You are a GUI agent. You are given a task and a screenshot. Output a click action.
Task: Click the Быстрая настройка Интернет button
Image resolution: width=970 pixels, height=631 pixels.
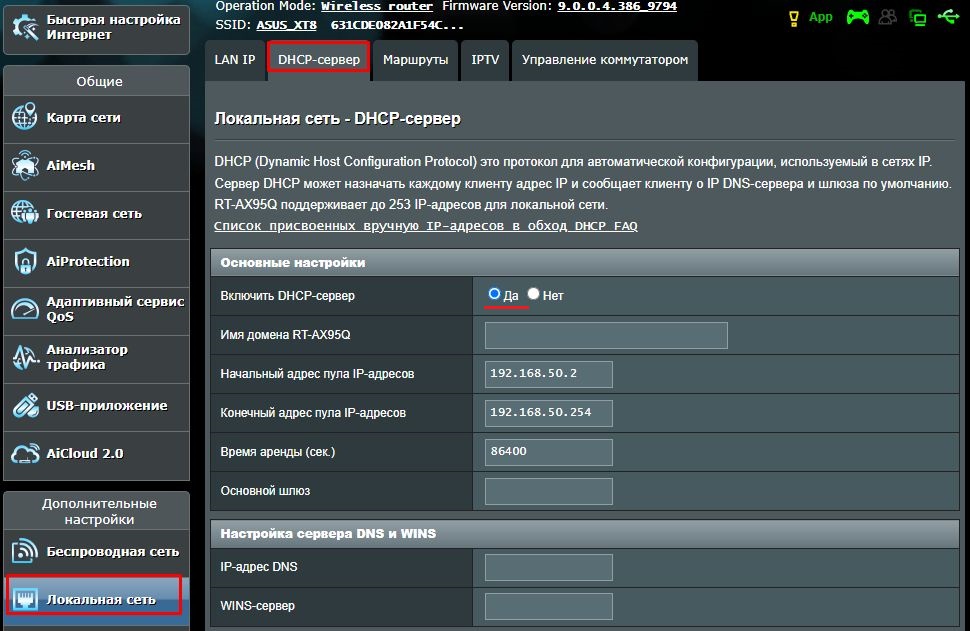coord(97,28)
